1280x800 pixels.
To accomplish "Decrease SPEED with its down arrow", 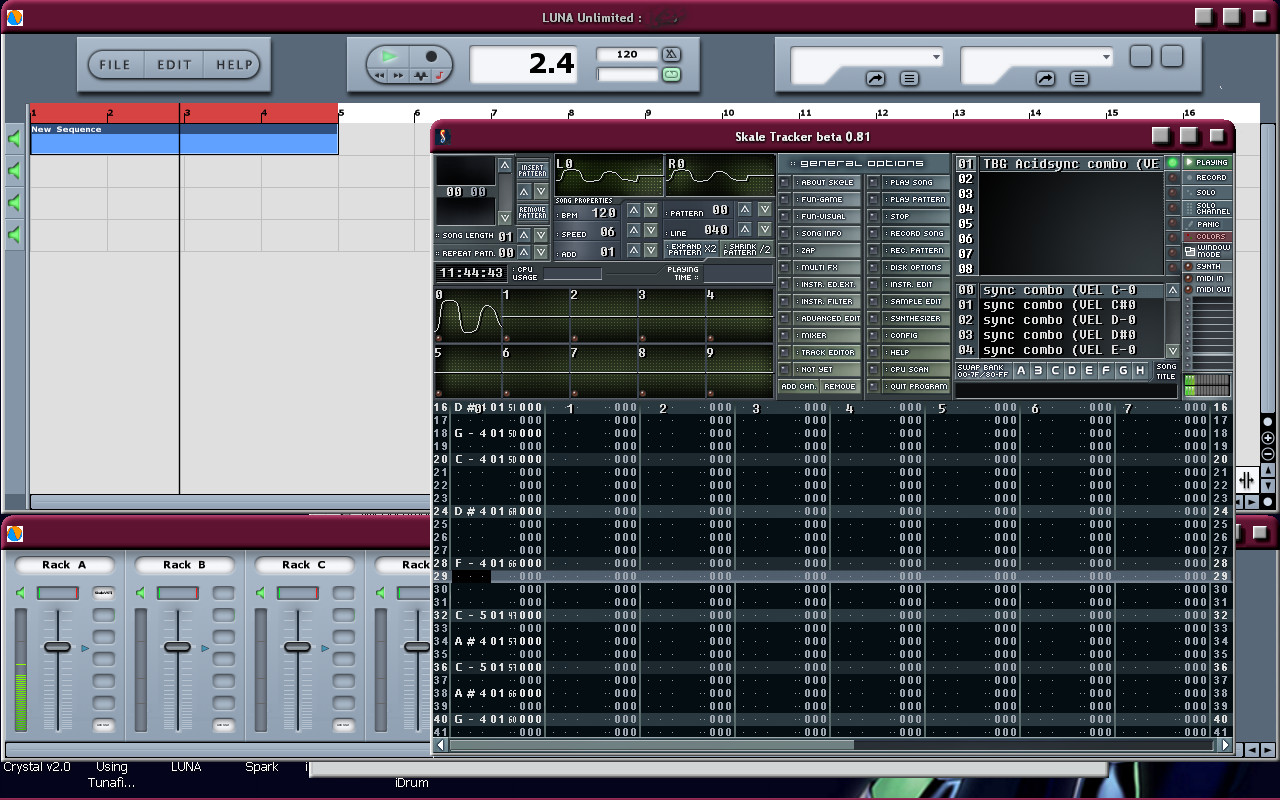I will 651,231.
